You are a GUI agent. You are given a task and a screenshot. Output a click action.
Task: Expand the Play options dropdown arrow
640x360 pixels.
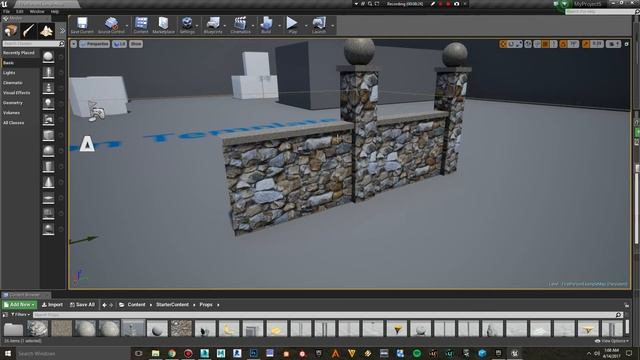click(306, 26)
